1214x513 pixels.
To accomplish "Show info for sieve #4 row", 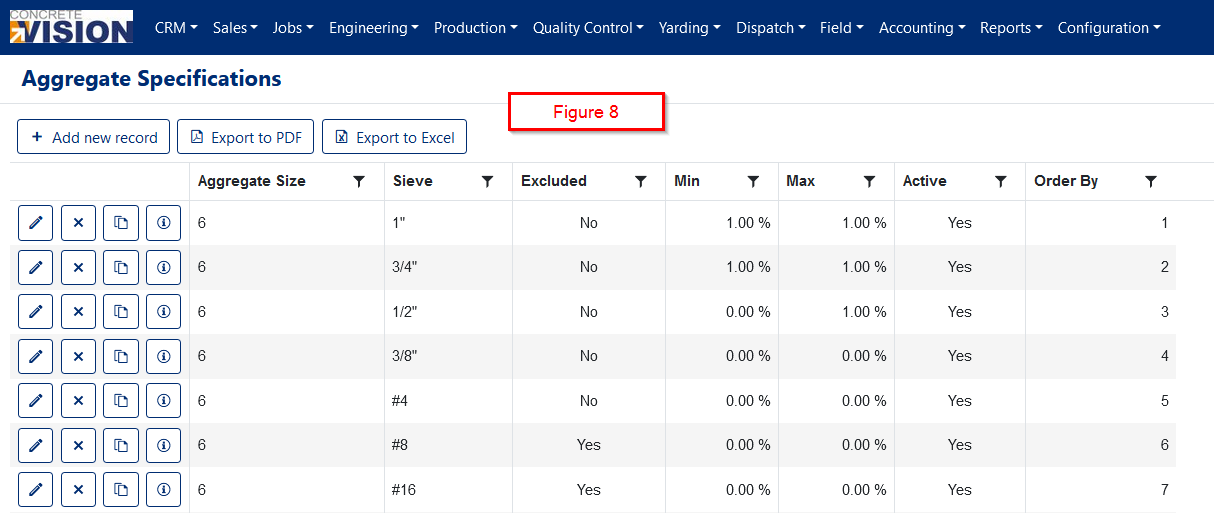I will (x=163, y=401).
